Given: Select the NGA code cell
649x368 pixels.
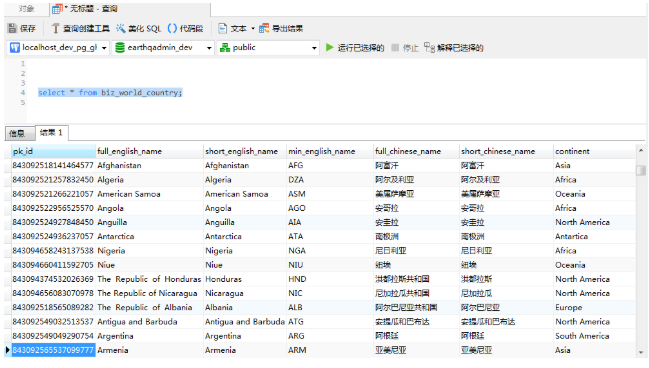Looking at the screenshot, I should coord(330,251).
